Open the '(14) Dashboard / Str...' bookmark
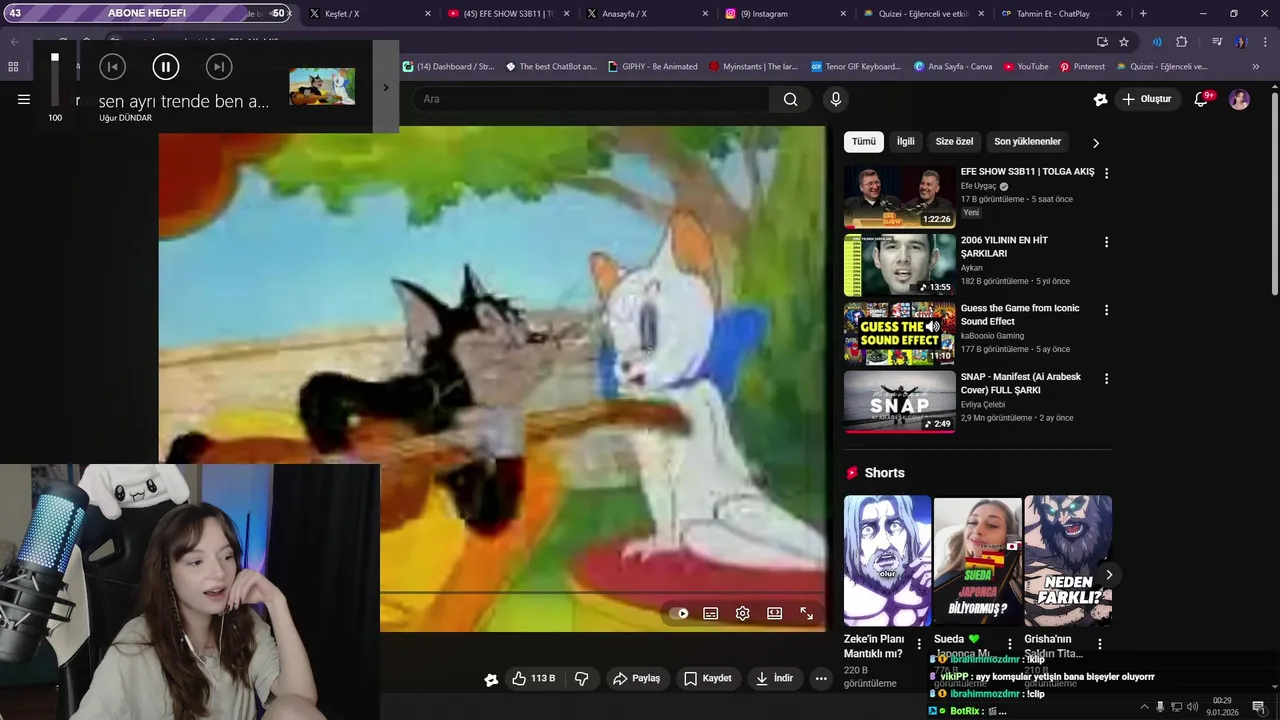The image size is (1280, 720). 449,67
